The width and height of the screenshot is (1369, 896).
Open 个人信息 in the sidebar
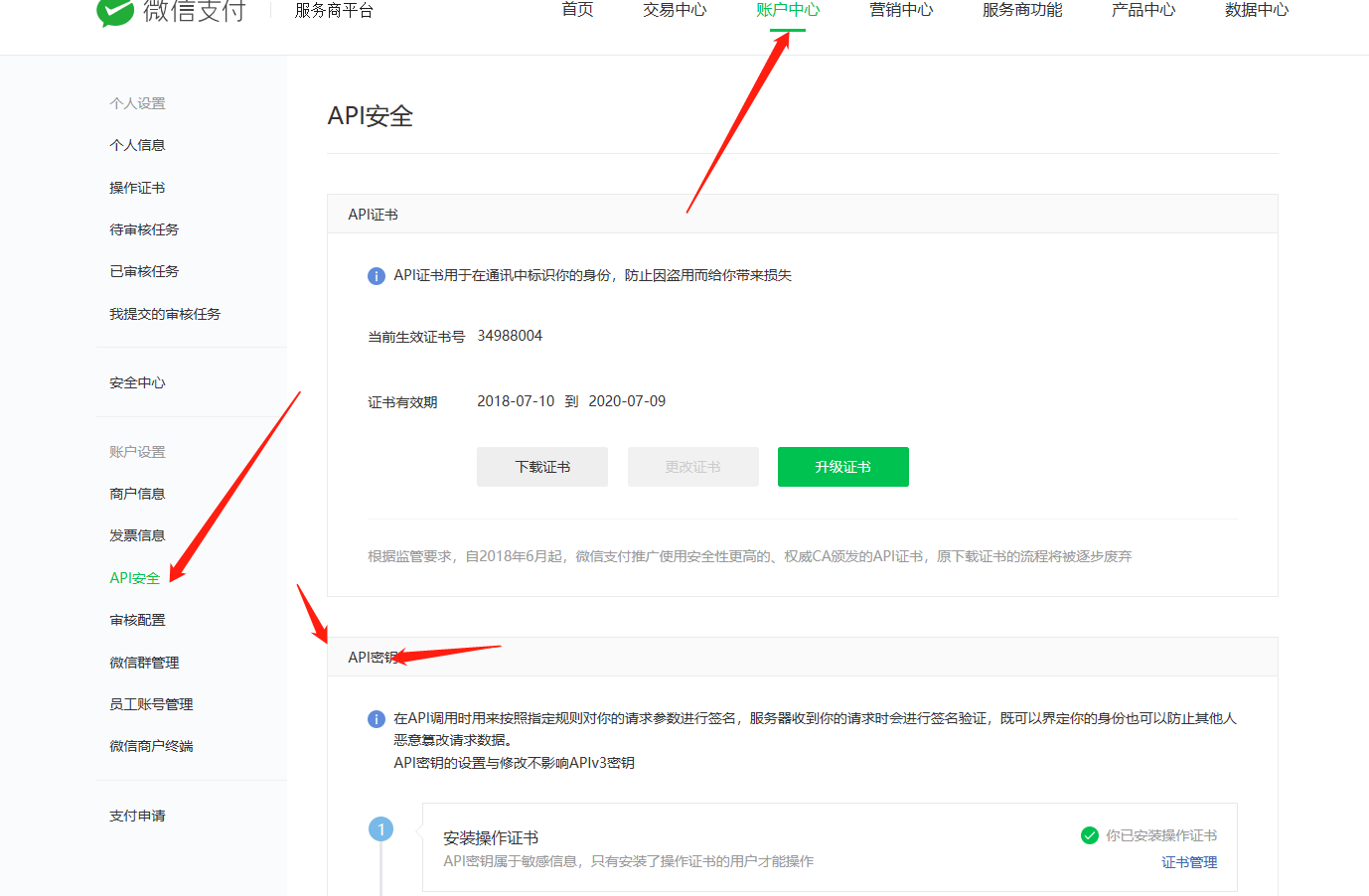pyautogui.click(x=137, y=145)
